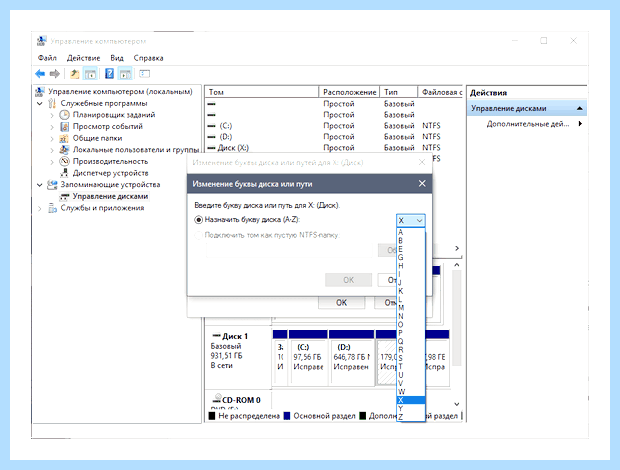Choose letter A in drive letter list

(x=411, y=232)
